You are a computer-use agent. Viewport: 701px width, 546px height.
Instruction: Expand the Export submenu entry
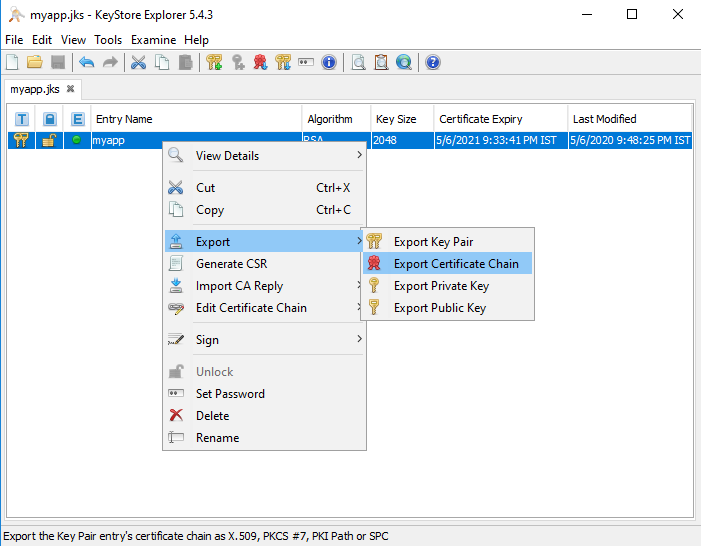coord(264,241)
